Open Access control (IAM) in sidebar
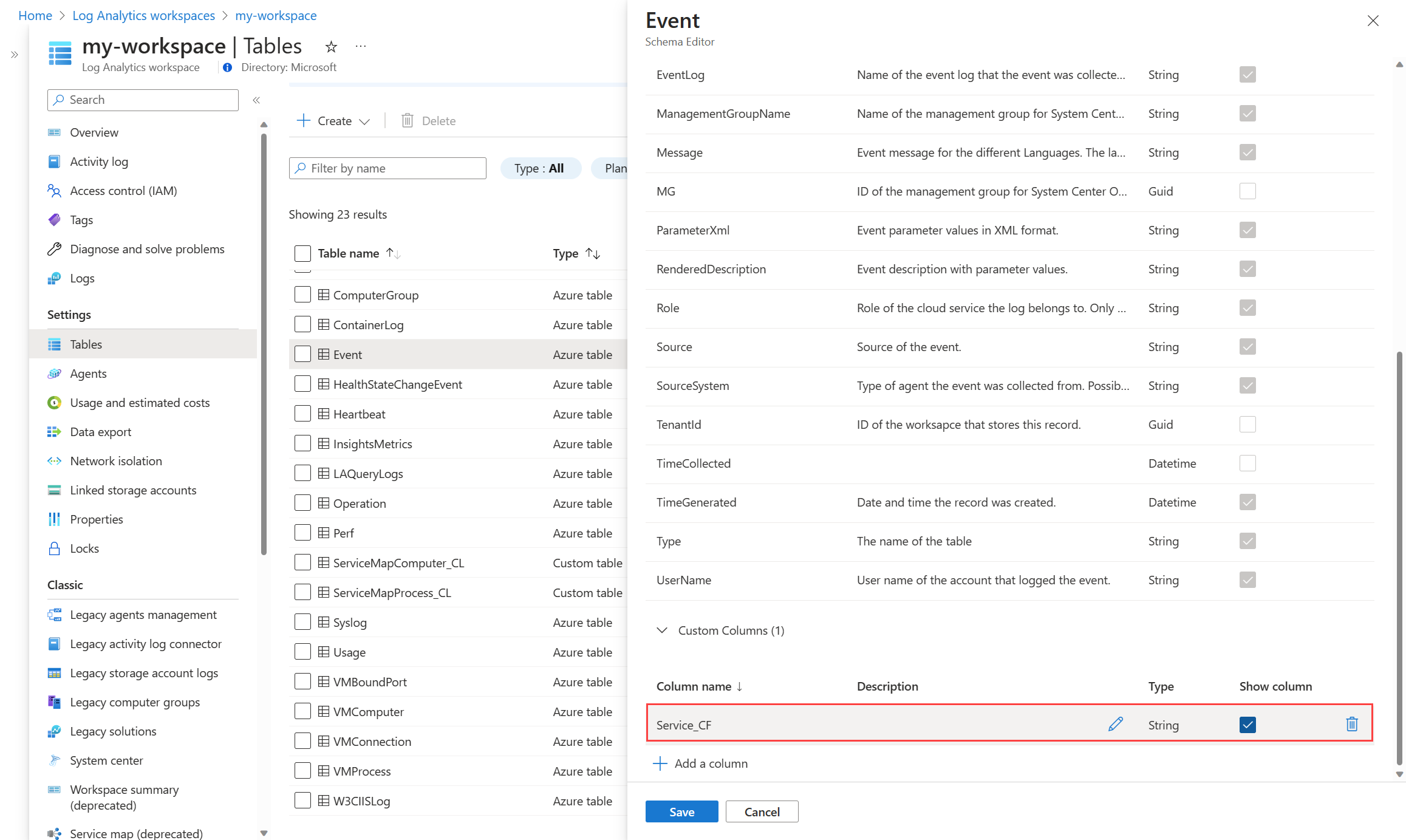1406x840 pixels. coord(123,191)
